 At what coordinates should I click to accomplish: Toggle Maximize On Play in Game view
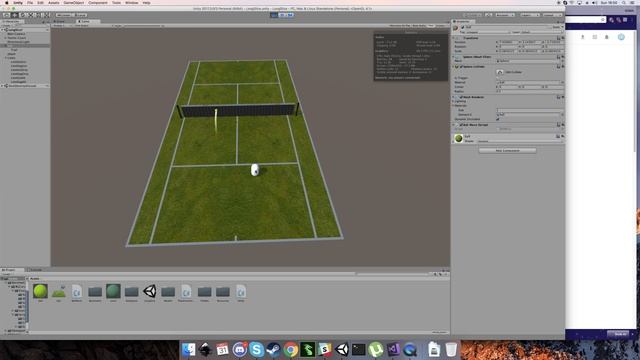coord(400,26)
